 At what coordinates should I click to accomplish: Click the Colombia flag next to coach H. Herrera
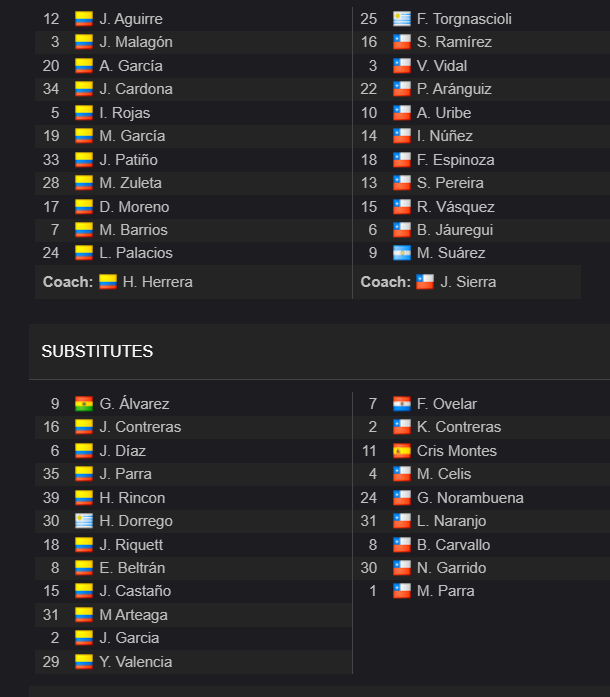108,282
